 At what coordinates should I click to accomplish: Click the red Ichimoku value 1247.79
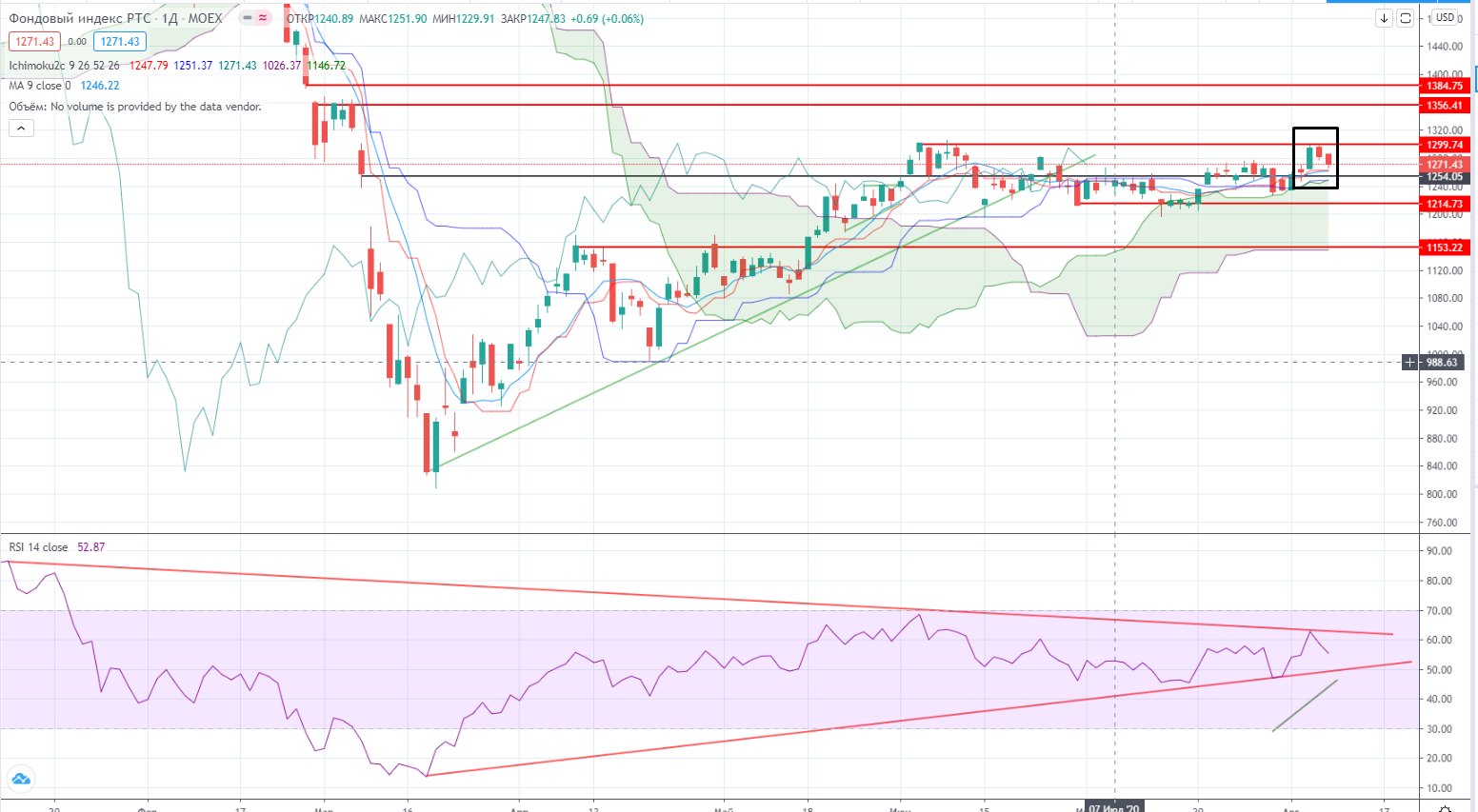150,66
